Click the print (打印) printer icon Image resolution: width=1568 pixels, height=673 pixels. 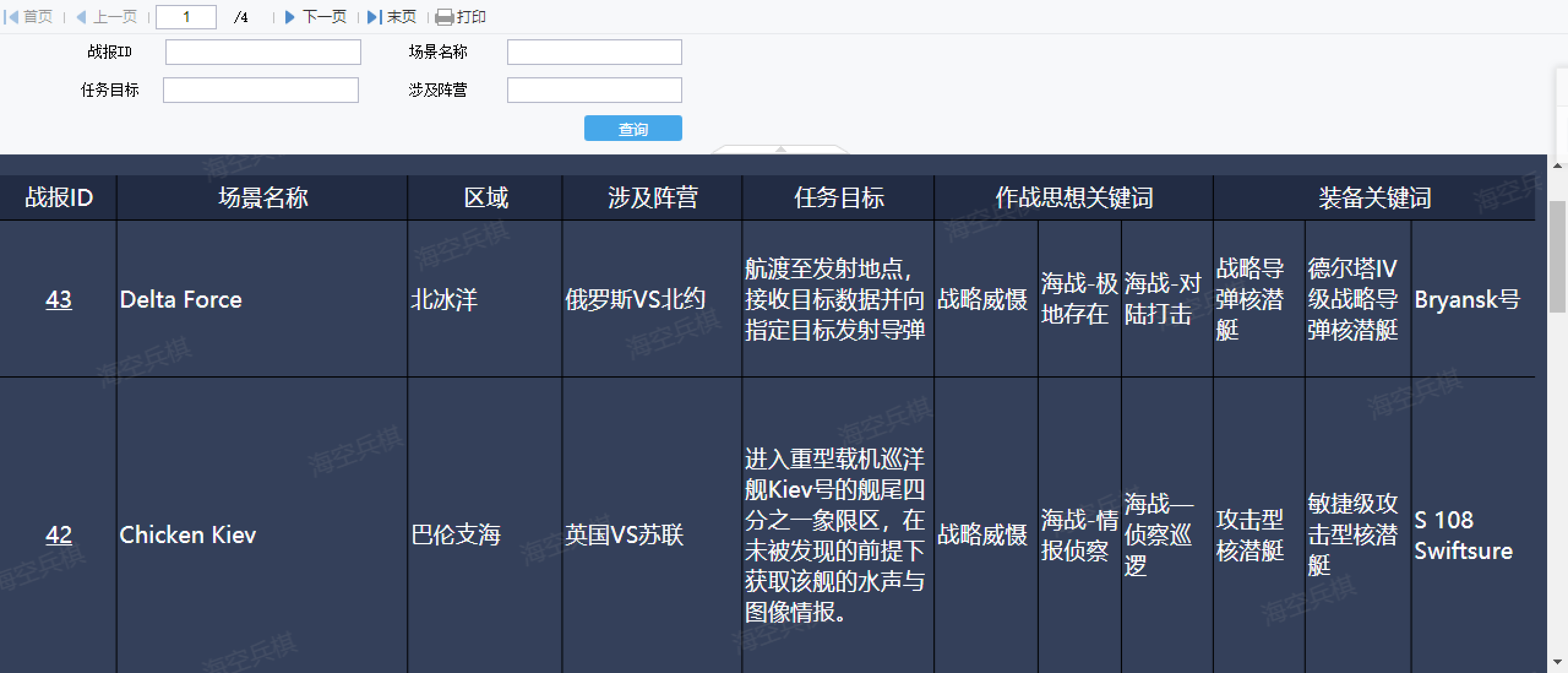tap(445, 17)
